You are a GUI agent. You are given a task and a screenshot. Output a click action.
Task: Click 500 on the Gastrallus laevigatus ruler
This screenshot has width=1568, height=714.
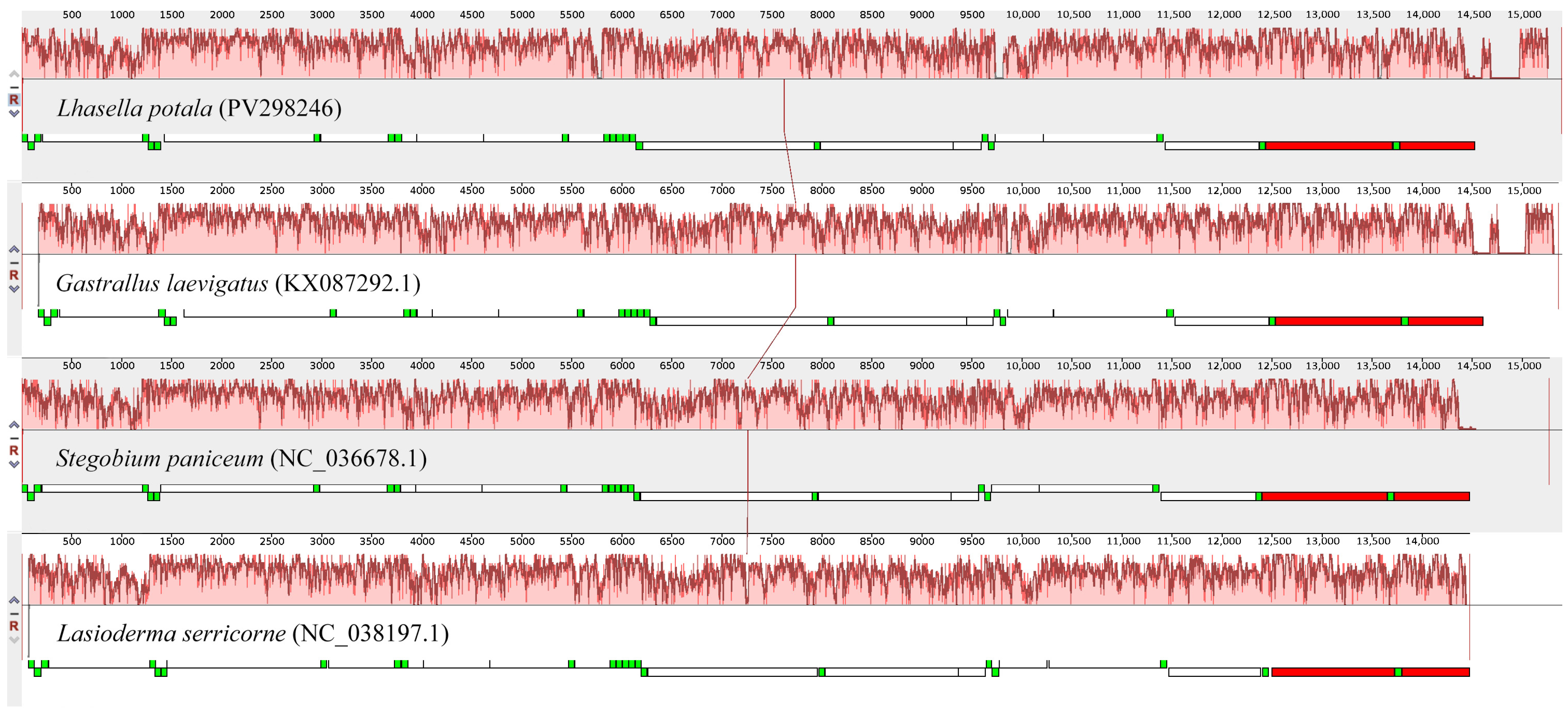72,190
